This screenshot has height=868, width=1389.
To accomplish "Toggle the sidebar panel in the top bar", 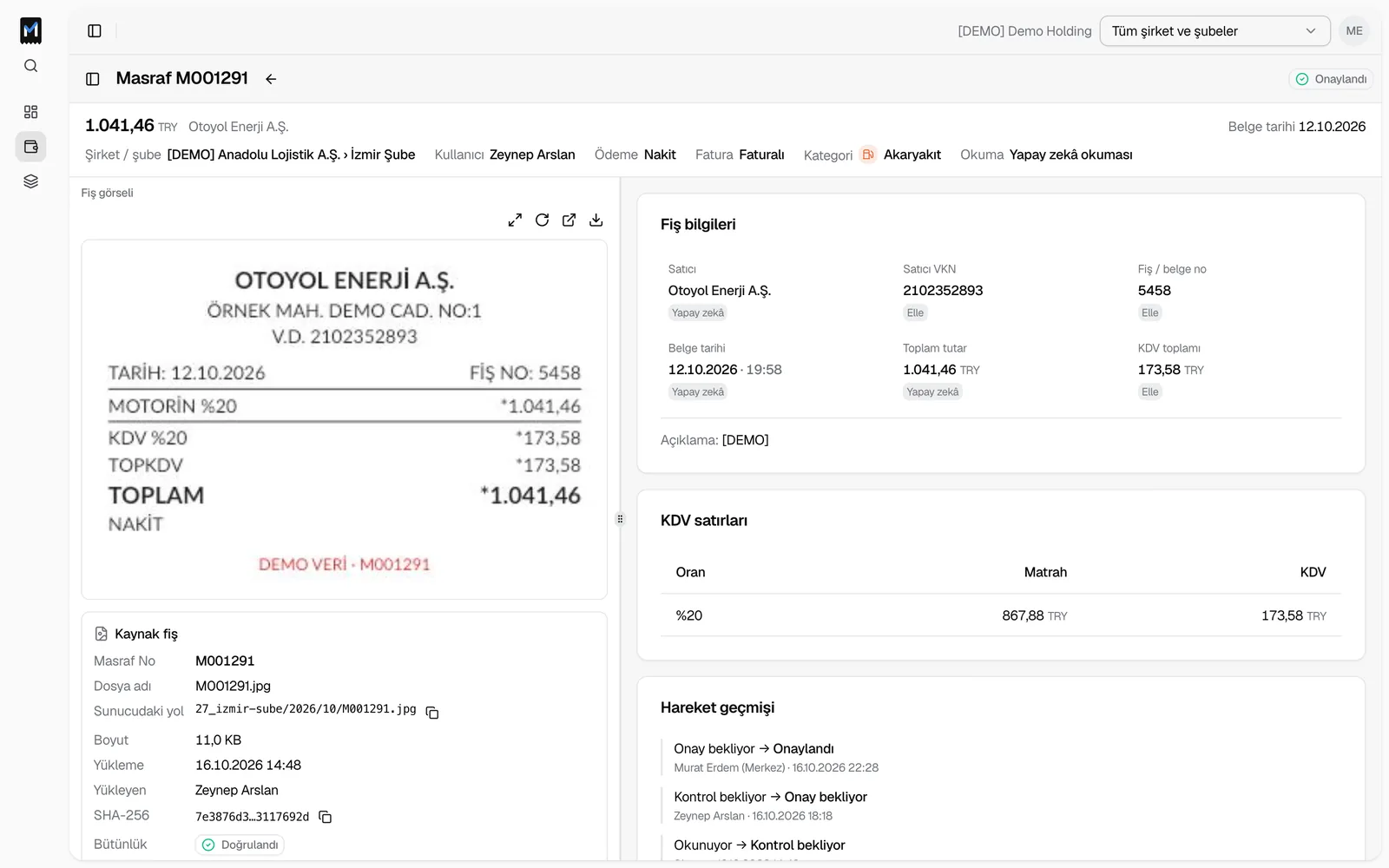I will tap(95, 31).
